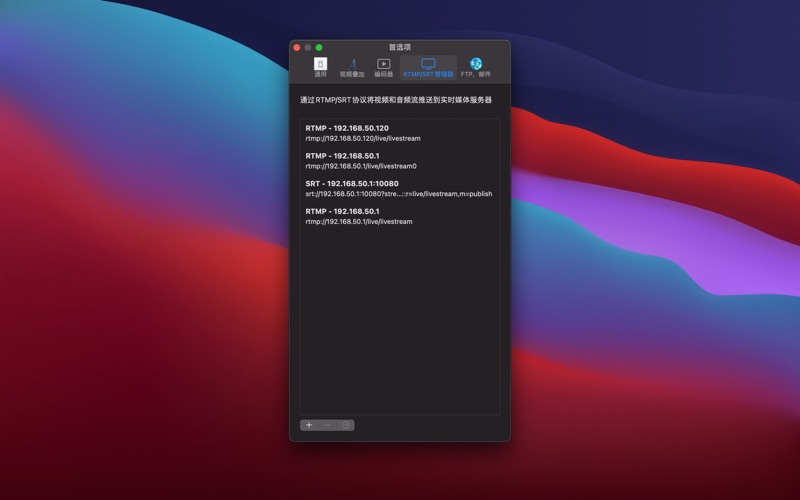Click the minus button to remove server
Screen dimensions: 800x500
point(327,425)
